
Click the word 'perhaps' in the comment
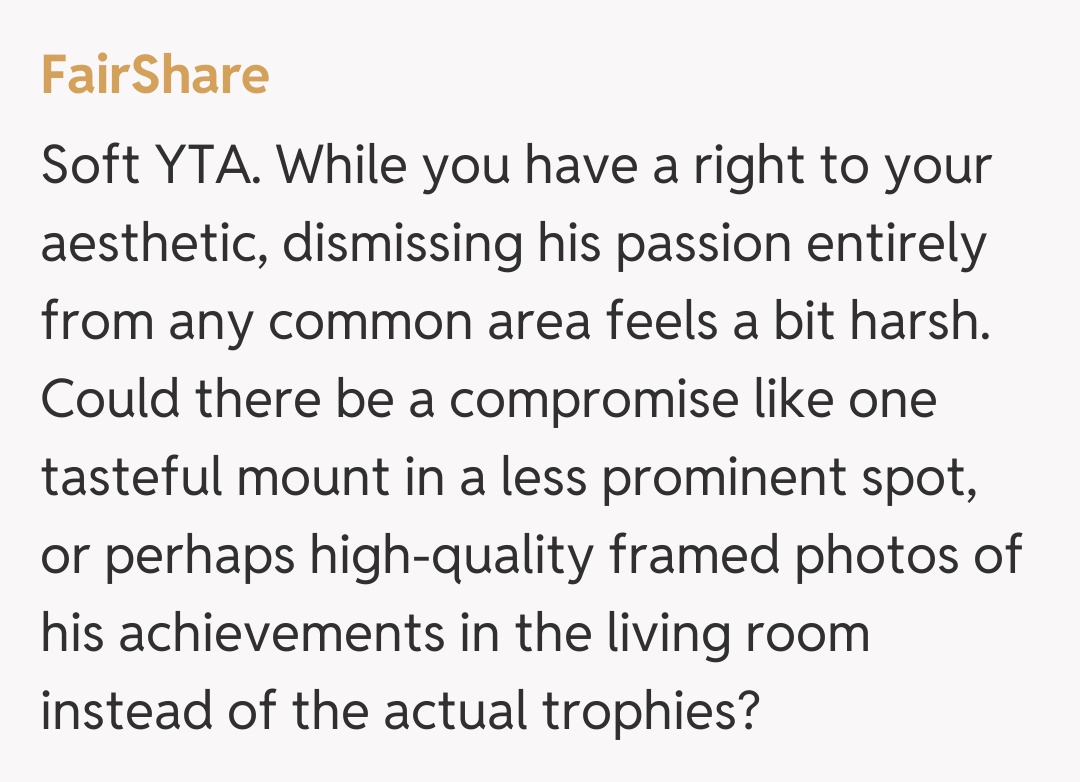200,556
